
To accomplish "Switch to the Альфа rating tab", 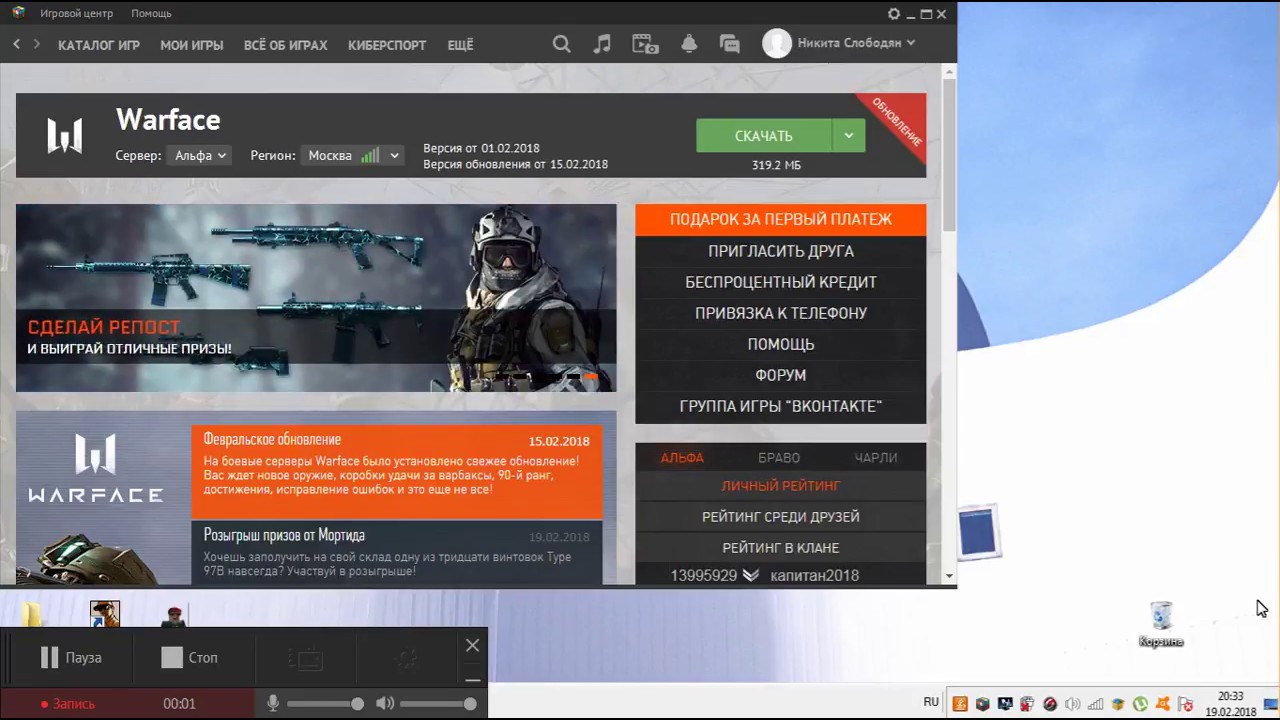I will [682, 457].
